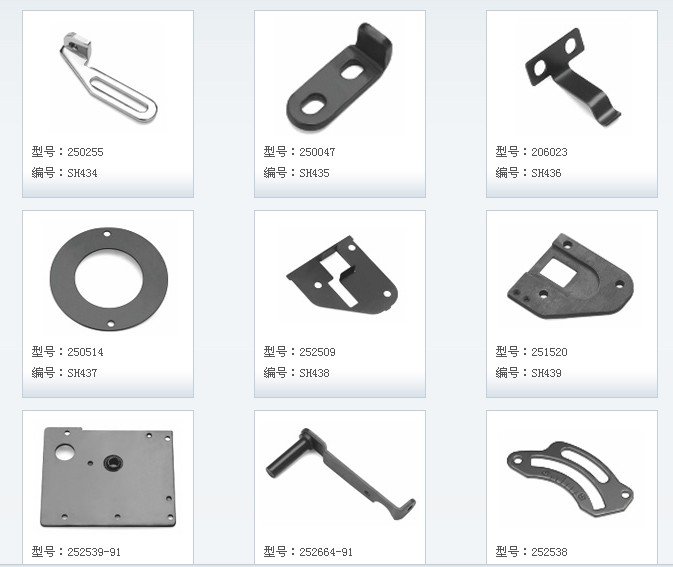View the black Z-shaped clip 206023
The image size is (673, 567).
pyautogui.click(x=573, y=77)
